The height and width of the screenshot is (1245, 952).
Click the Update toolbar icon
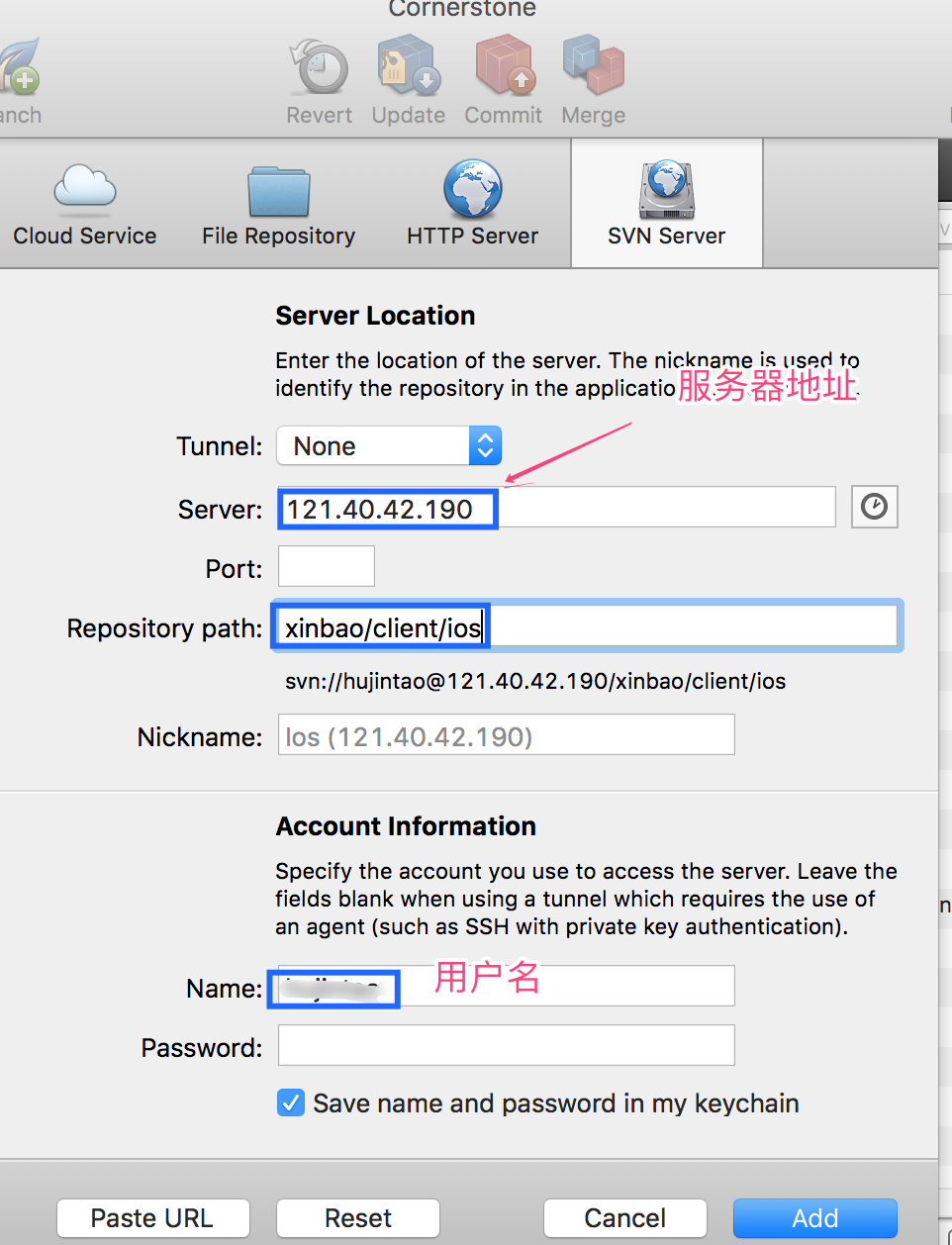pyautogui.click(x=408, y=66)
